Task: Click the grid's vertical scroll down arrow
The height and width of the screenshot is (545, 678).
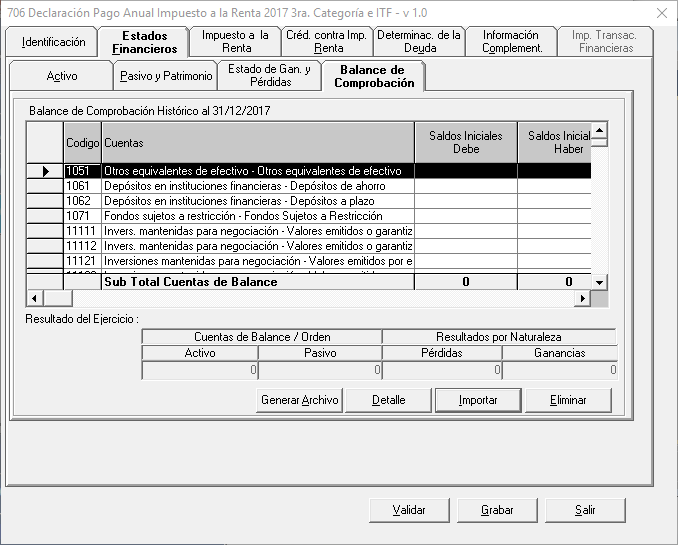Action: click(599, 282)
